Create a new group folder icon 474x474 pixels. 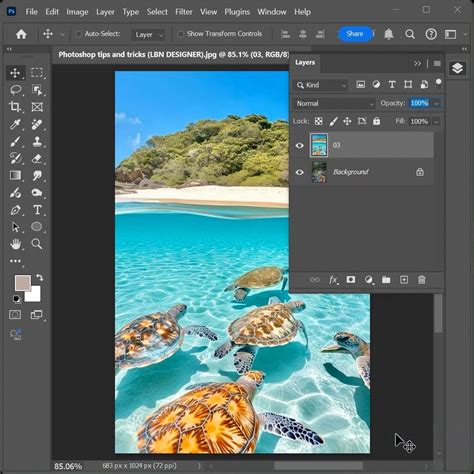386,280
